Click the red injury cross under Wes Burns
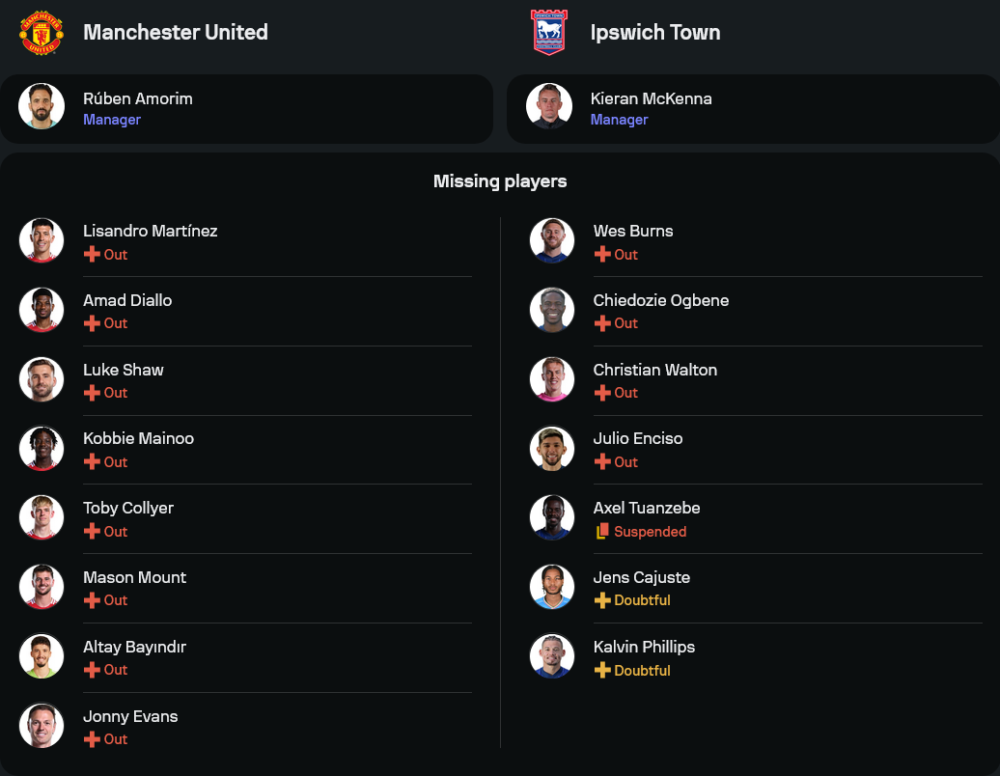The width and height of the screenshot is (1000, 776). pyautogui.click(x=602, y=254)
